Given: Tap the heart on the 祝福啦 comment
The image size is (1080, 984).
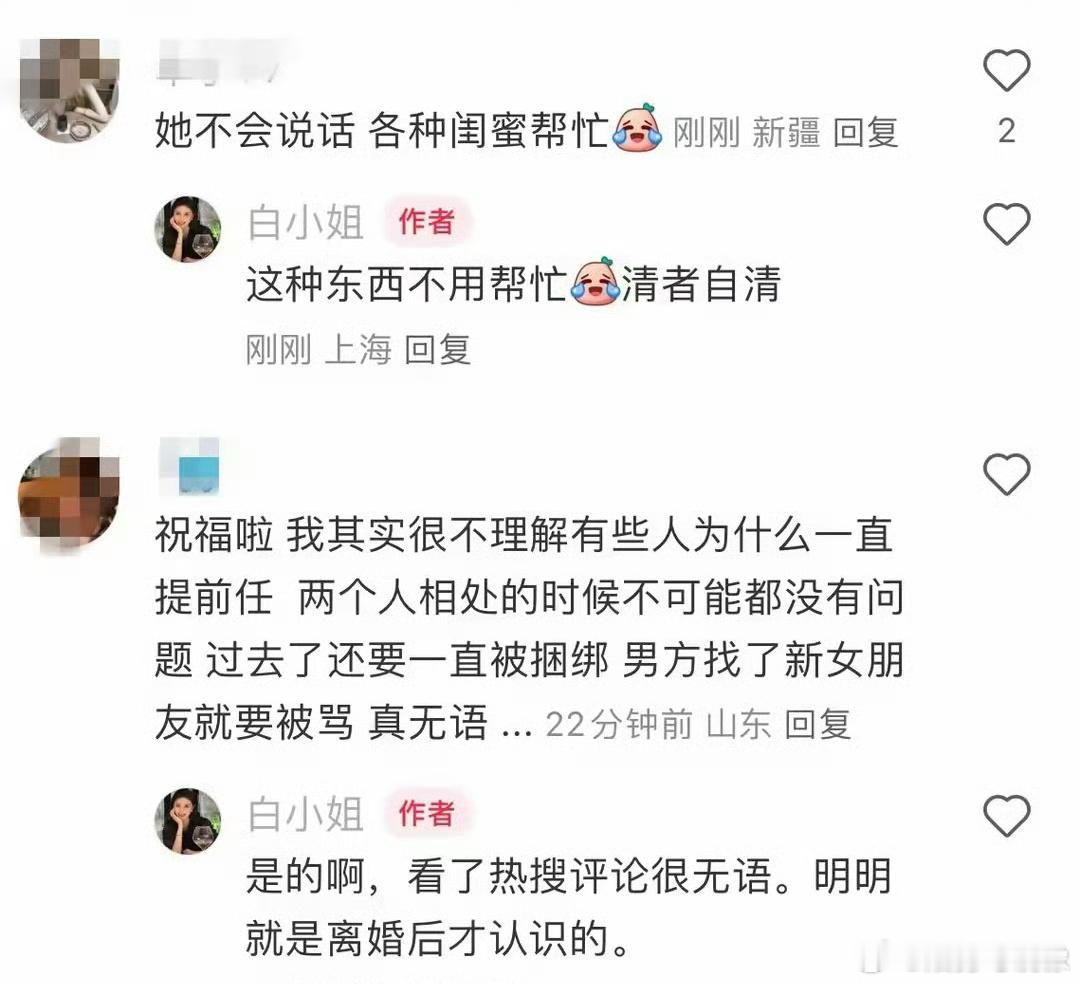Looking at the screenshot, I should (1006, 474).
